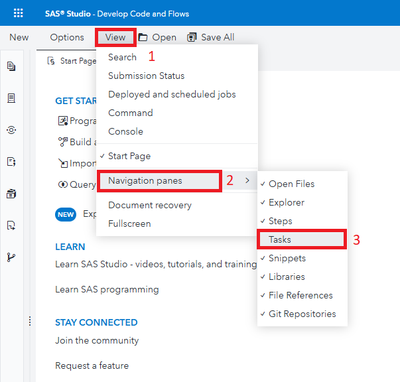The width and height of the screenshot is (400, 382).
Task: Click the Save All disk icon
Action: 192,37
